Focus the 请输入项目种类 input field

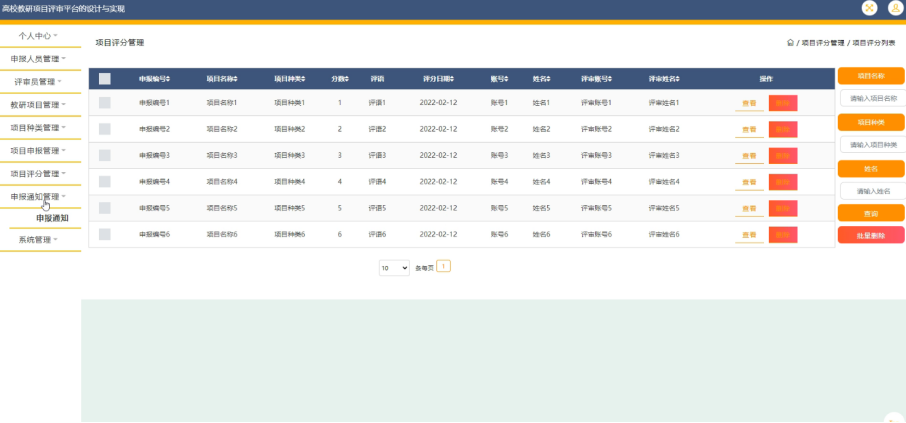point(872,144)
